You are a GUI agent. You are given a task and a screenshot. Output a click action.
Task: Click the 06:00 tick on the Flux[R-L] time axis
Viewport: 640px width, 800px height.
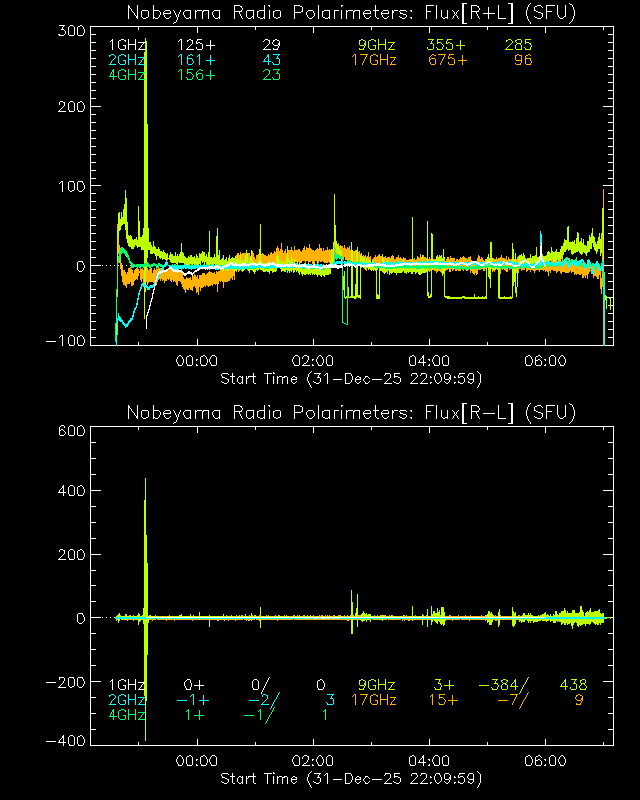coord(547,760)
